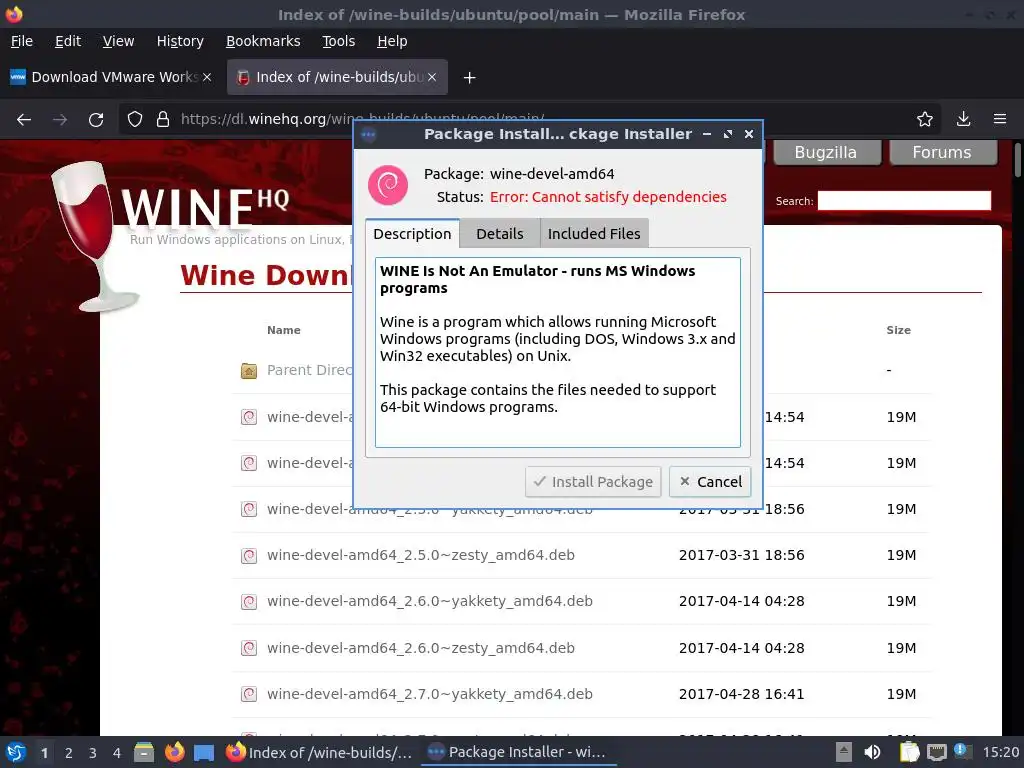Open the volume control in system tray
The width and height of the screenshot is (1024, 768).
[872, 752]
